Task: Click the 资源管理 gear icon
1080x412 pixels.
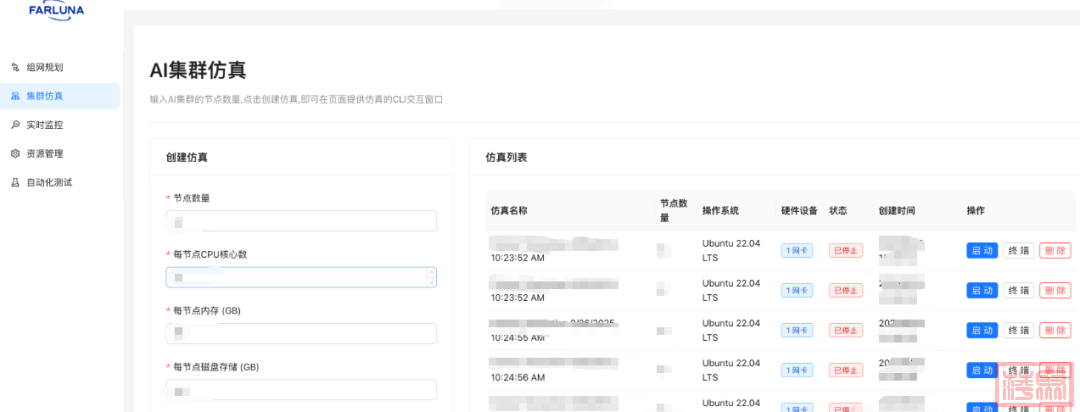Action: (x=15, y=154)
